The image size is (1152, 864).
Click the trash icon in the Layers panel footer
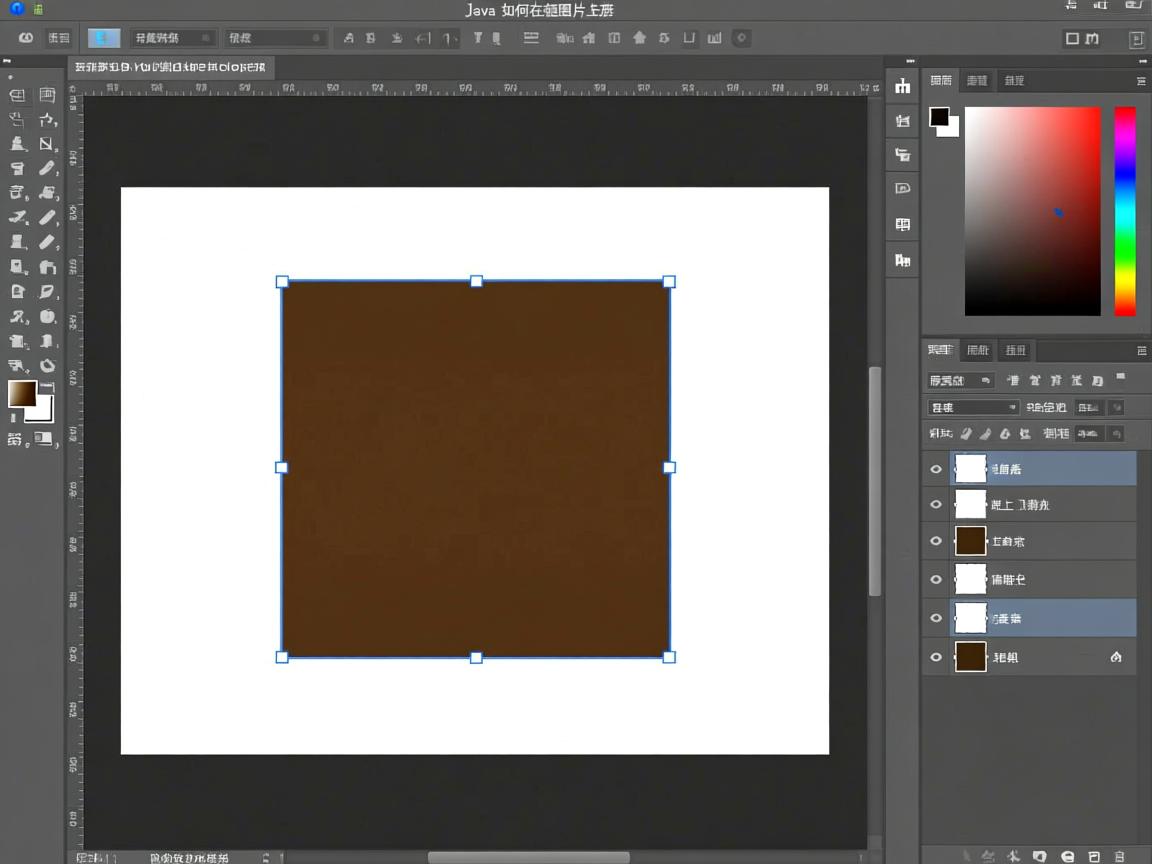point(1121,856)
